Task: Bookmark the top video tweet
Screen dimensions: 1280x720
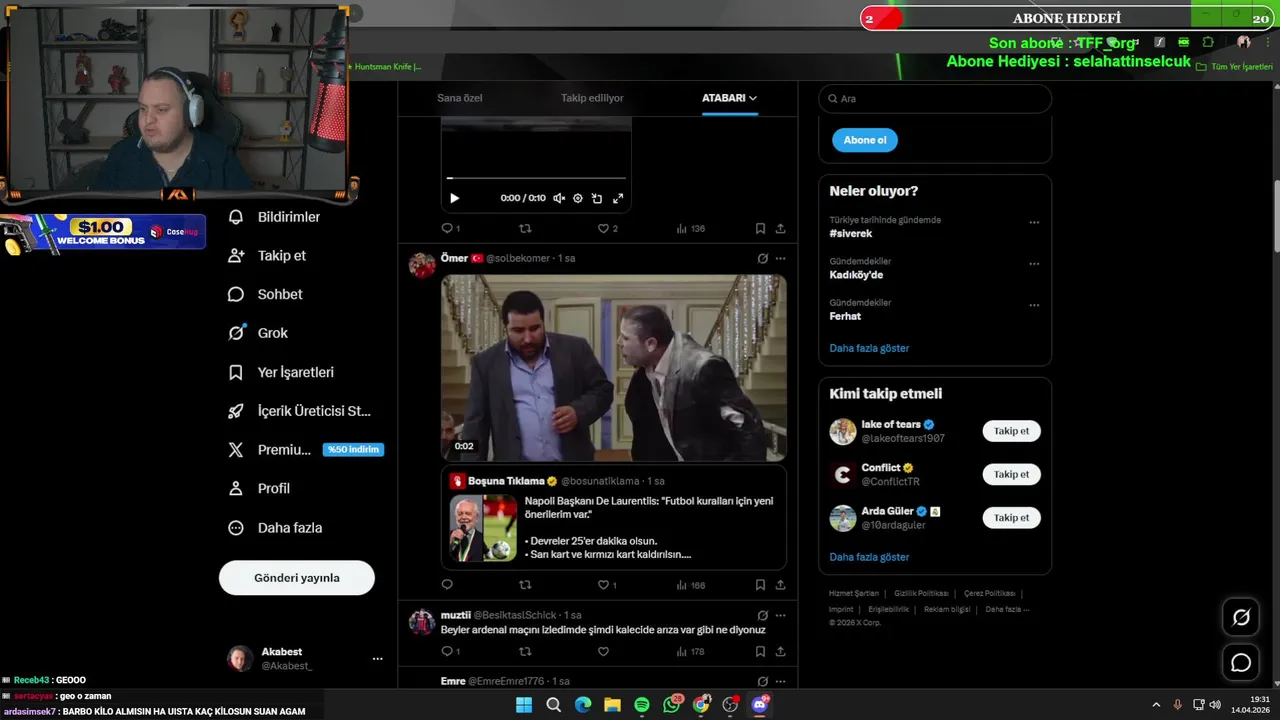Action: [760, 228]
